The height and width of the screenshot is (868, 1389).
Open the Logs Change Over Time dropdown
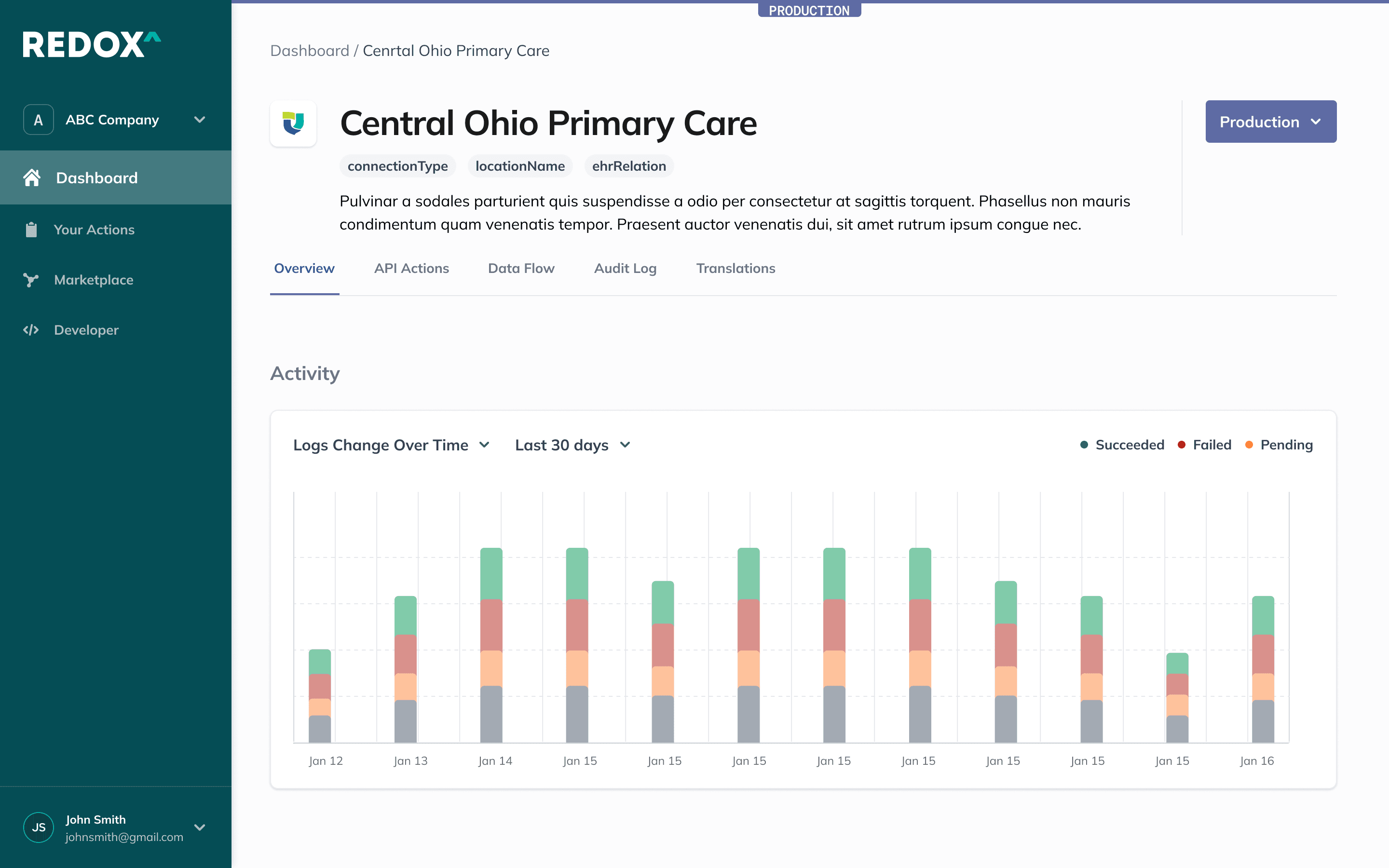pos(392,445)
